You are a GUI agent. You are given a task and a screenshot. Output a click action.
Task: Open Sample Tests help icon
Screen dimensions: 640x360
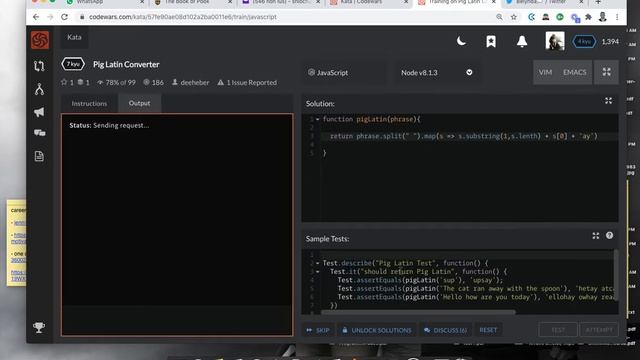click(609, 236)
